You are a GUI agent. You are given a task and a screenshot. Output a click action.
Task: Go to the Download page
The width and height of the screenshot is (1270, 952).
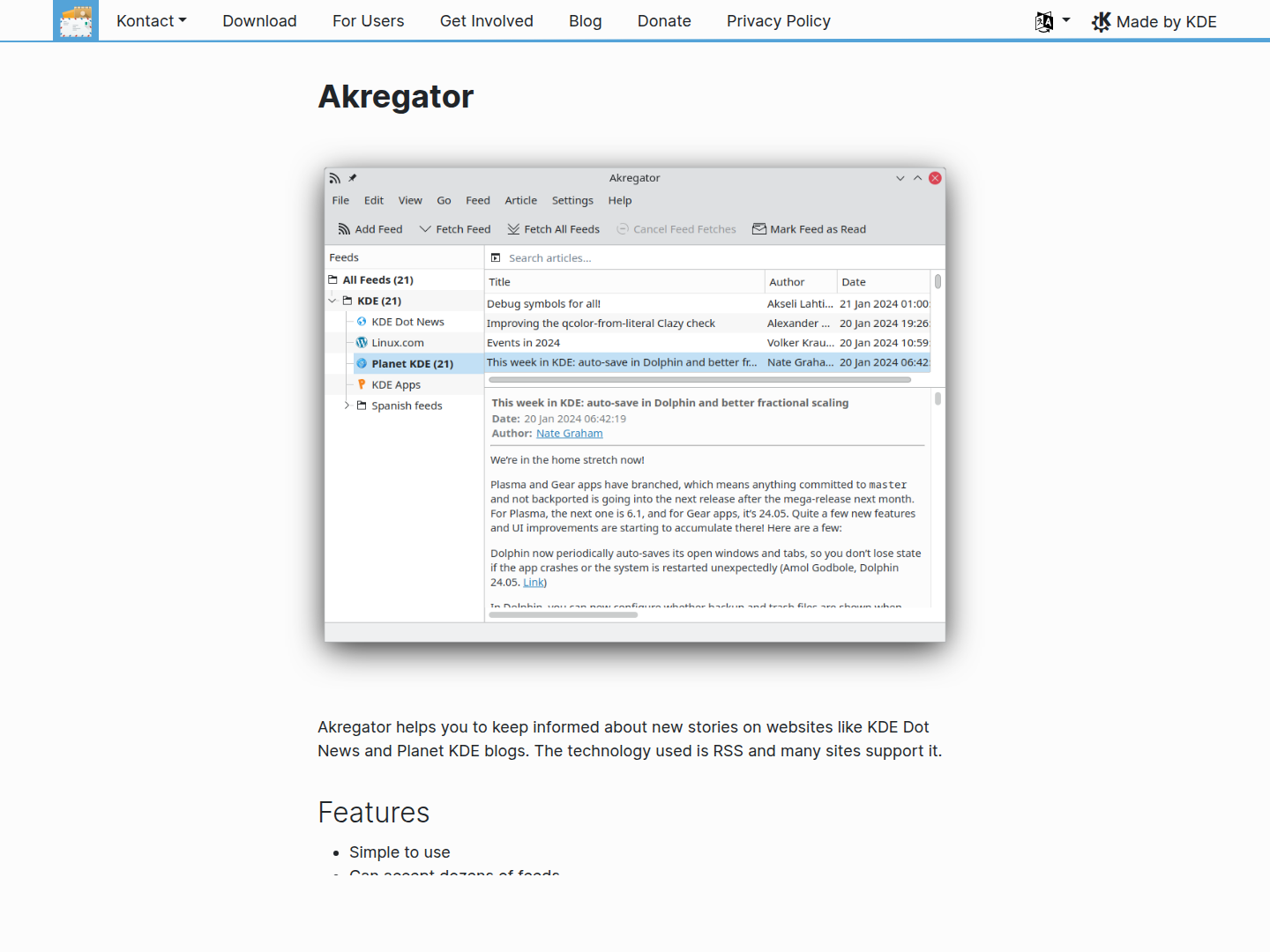259,21
